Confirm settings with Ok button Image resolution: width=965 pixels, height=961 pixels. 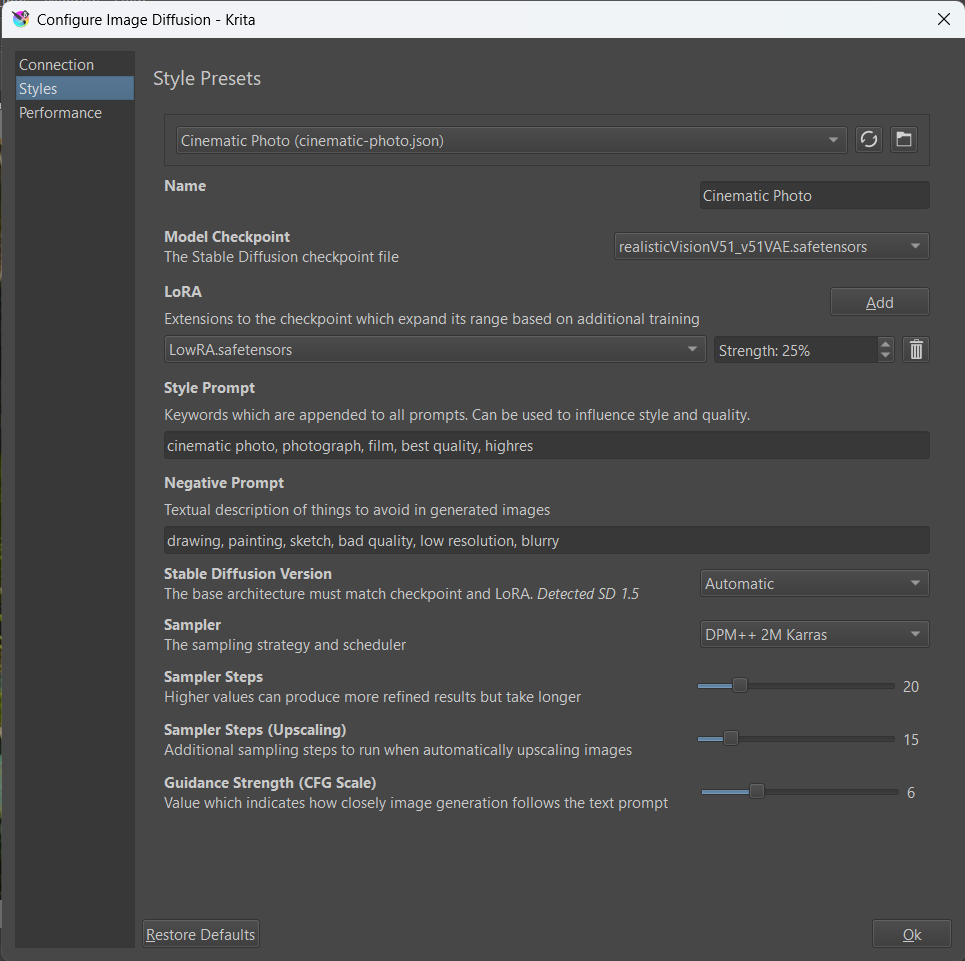[x=911, y=934]
